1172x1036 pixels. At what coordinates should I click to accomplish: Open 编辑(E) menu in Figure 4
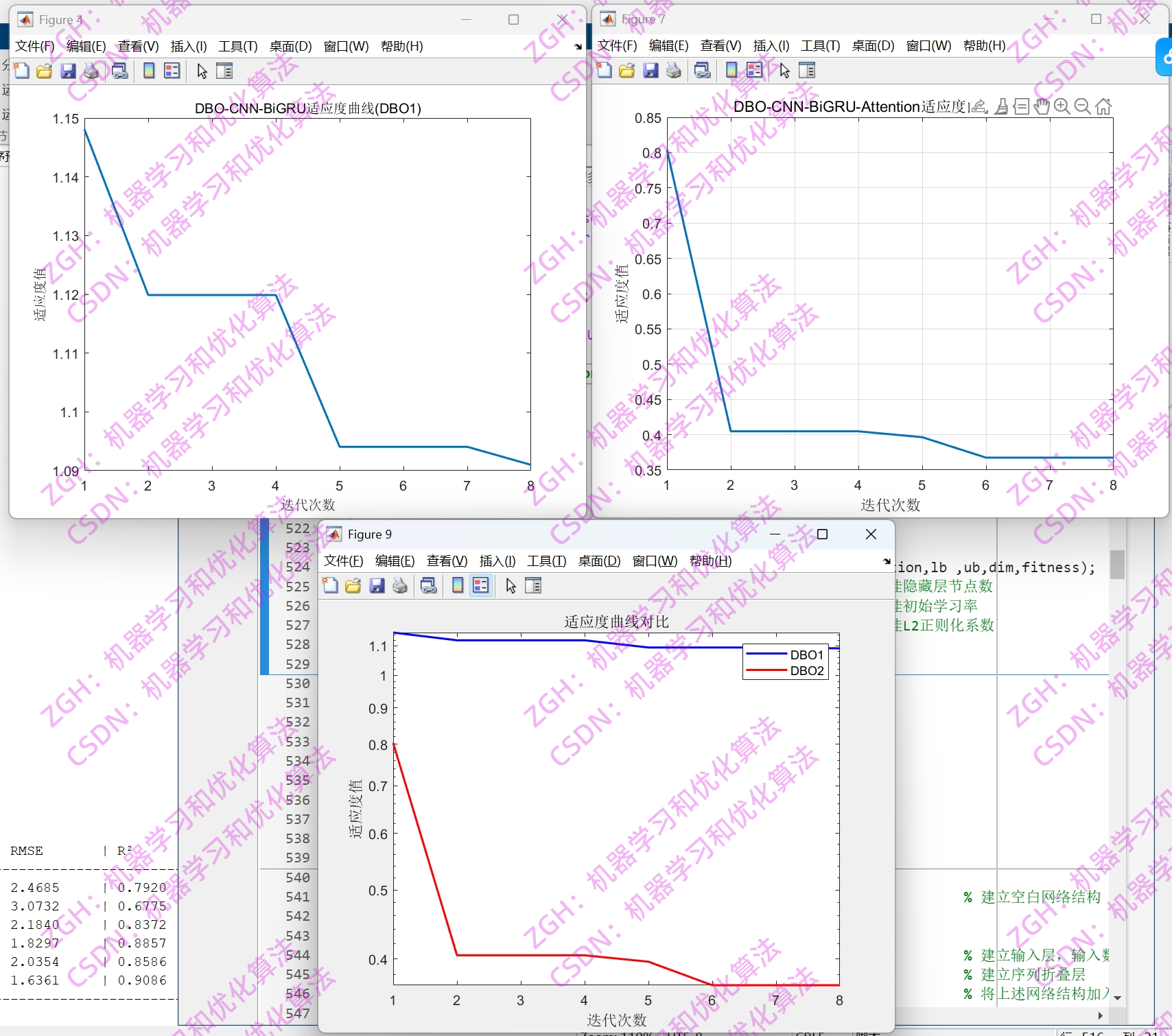pos(86,46)
